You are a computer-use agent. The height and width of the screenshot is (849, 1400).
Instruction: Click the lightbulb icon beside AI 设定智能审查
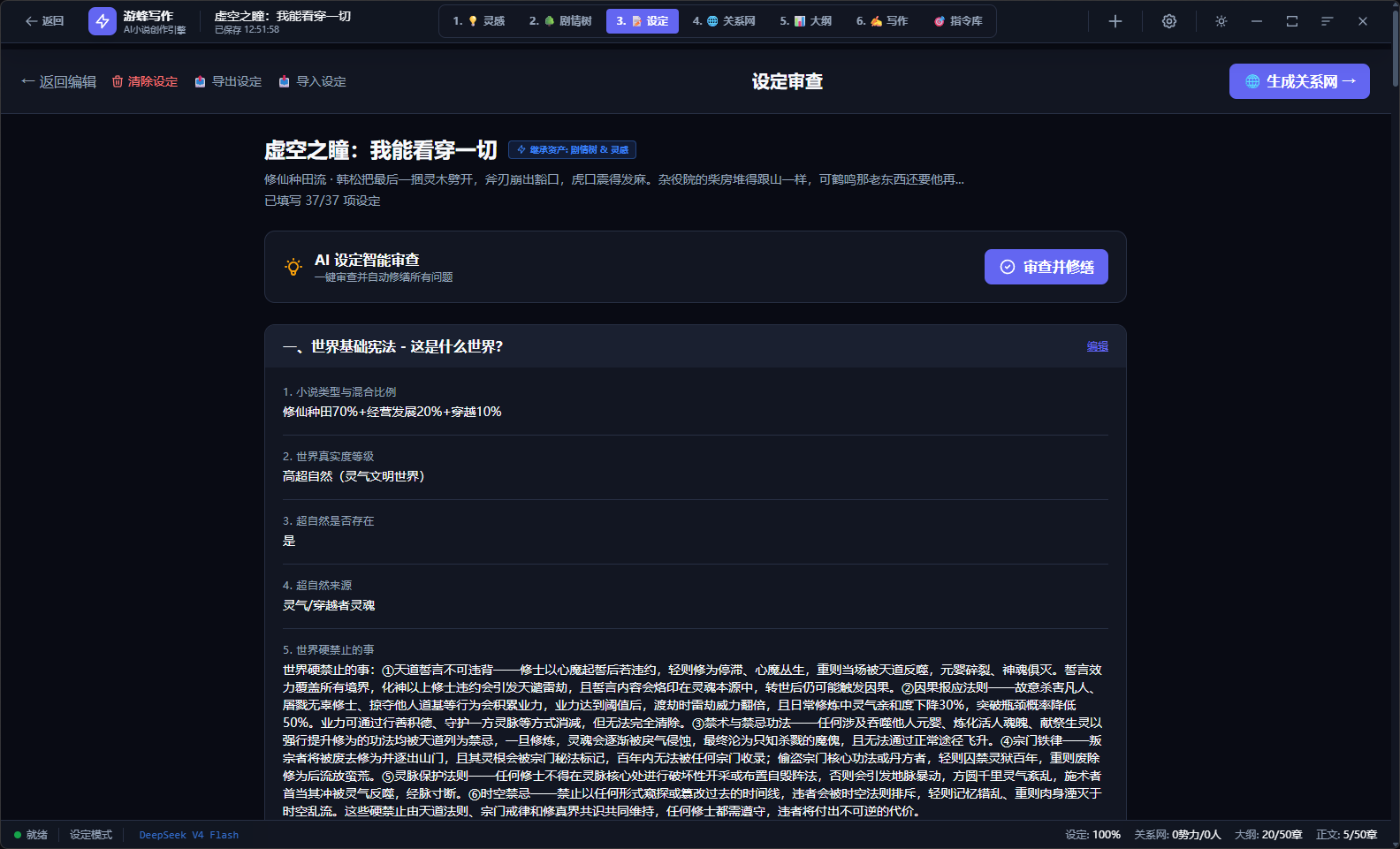pyautogui.click(x=293, y=267)
